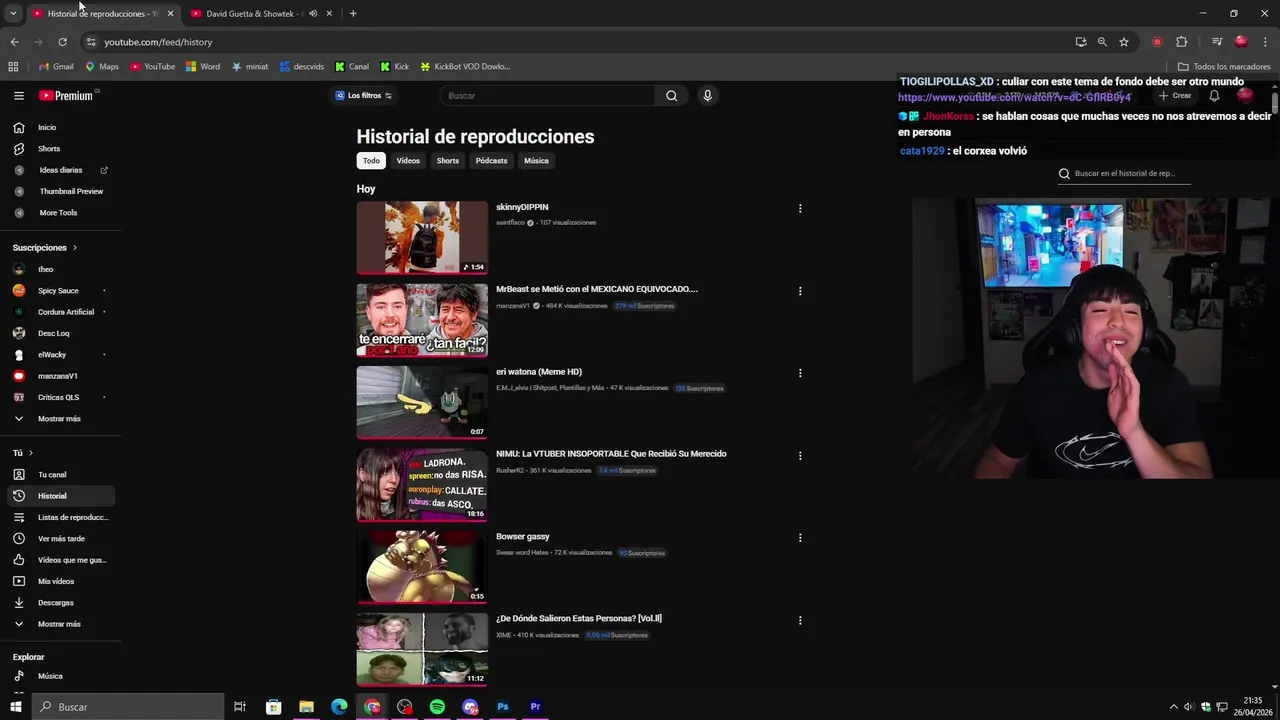Open Photoshop from the taskbar

tap(503, 707)
